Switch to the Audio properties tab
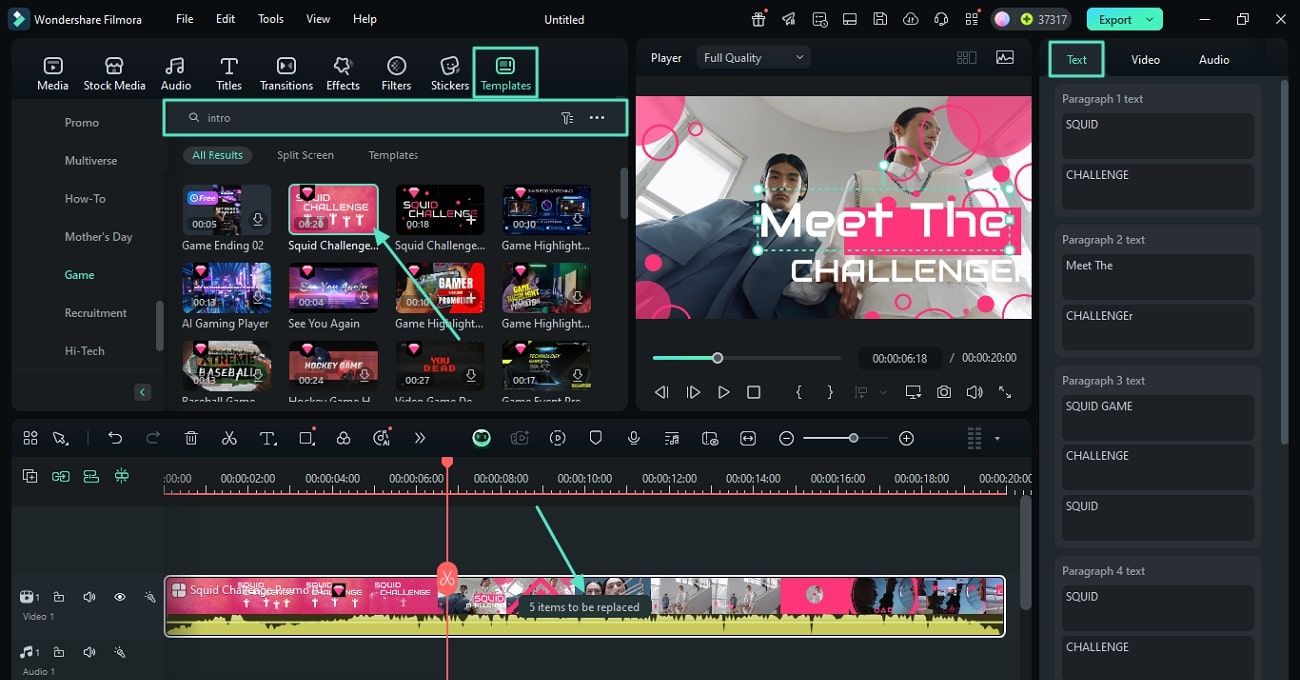The height and width of the screenshot is (680, 1300). (1214, 60)
